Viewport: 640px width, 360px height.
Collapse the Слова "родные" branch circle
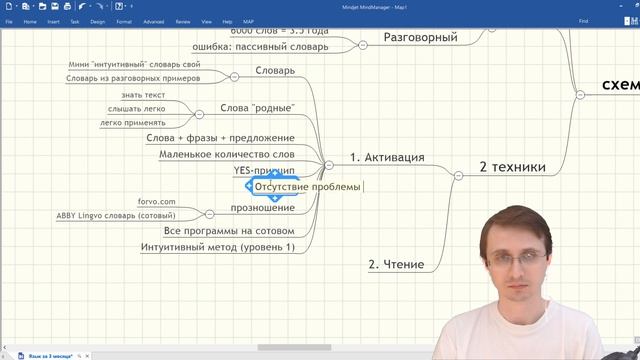199,114
